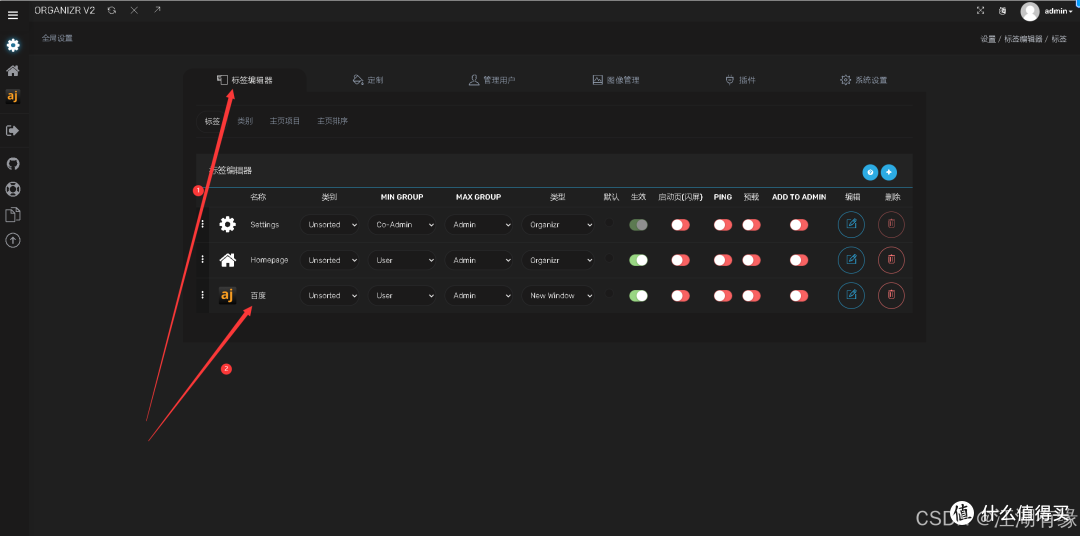Toggle ADD TO ADMIN for Settings row
1080x536 pixels.
click(x=799, y=225)
